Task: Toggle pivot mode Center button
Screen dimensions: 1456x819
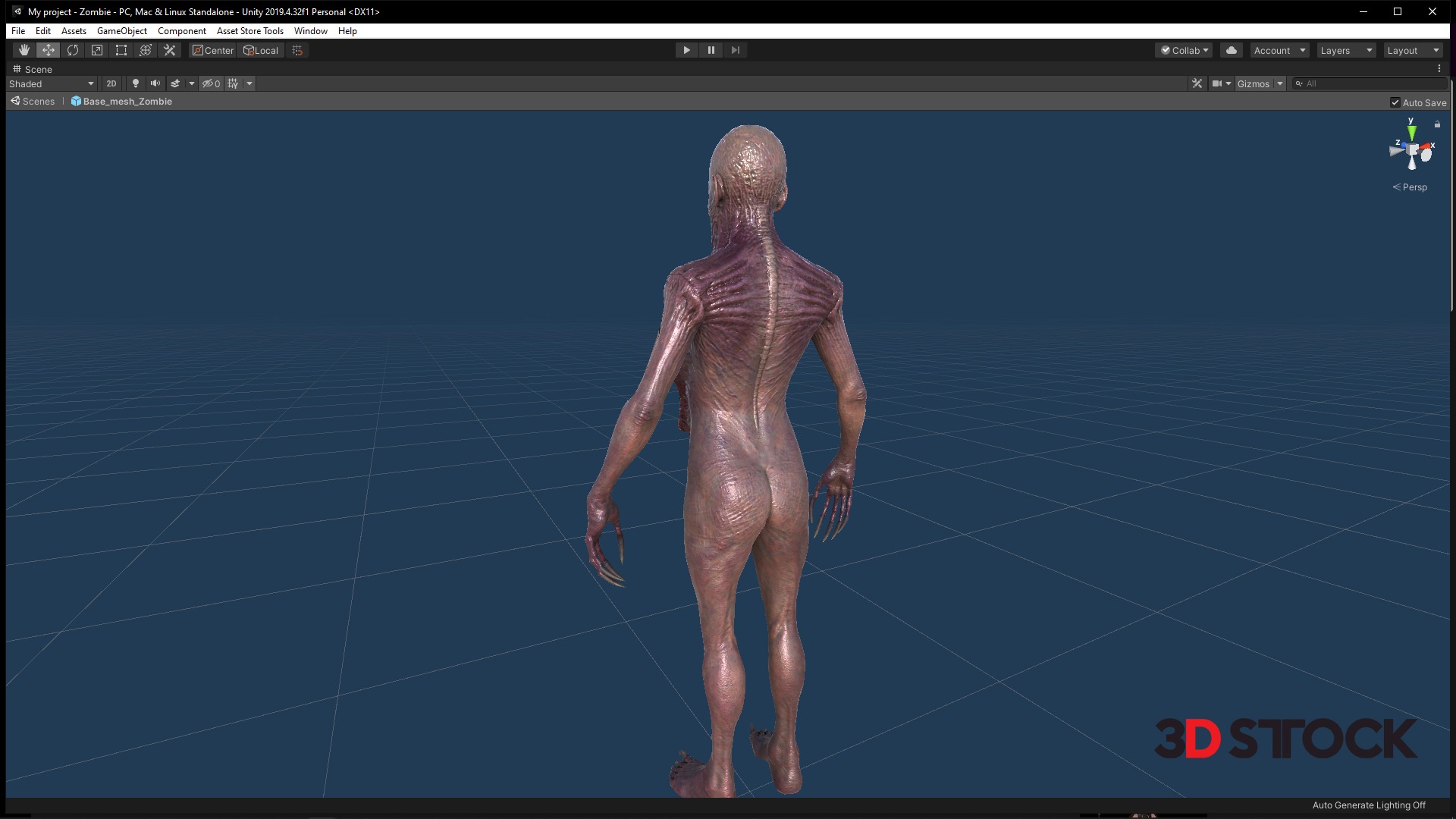Action: (213, 50)
